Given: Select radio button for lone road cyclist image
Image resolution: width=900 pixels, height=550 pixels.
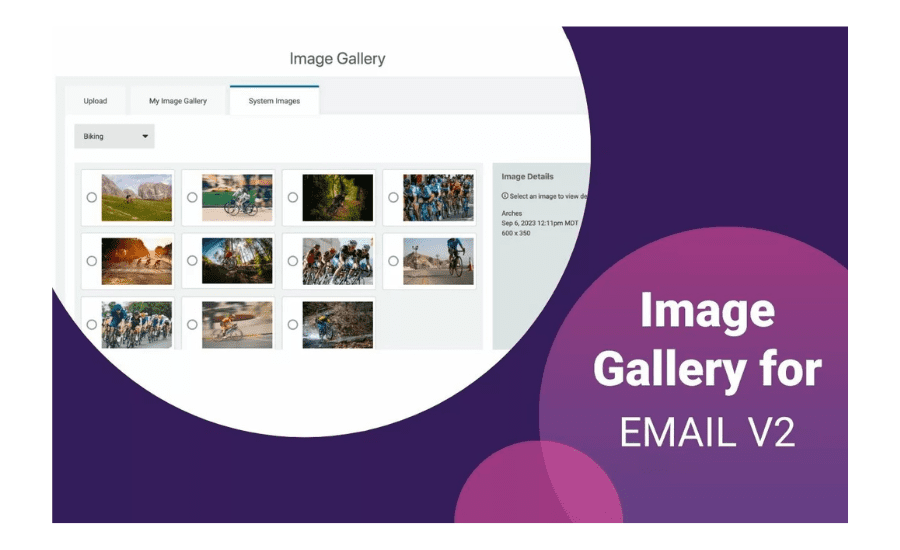Looking at the screenshot, I should (393, 261).
